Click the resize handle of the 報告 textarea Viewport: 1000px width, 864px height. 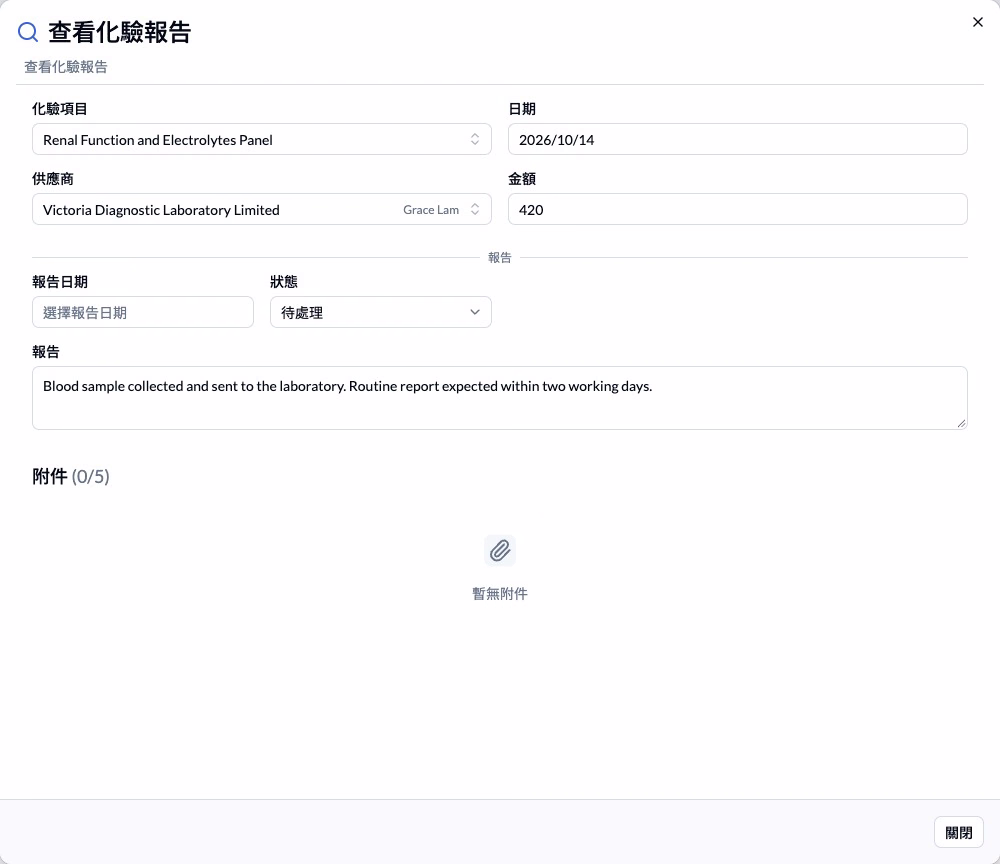[961, 423]
